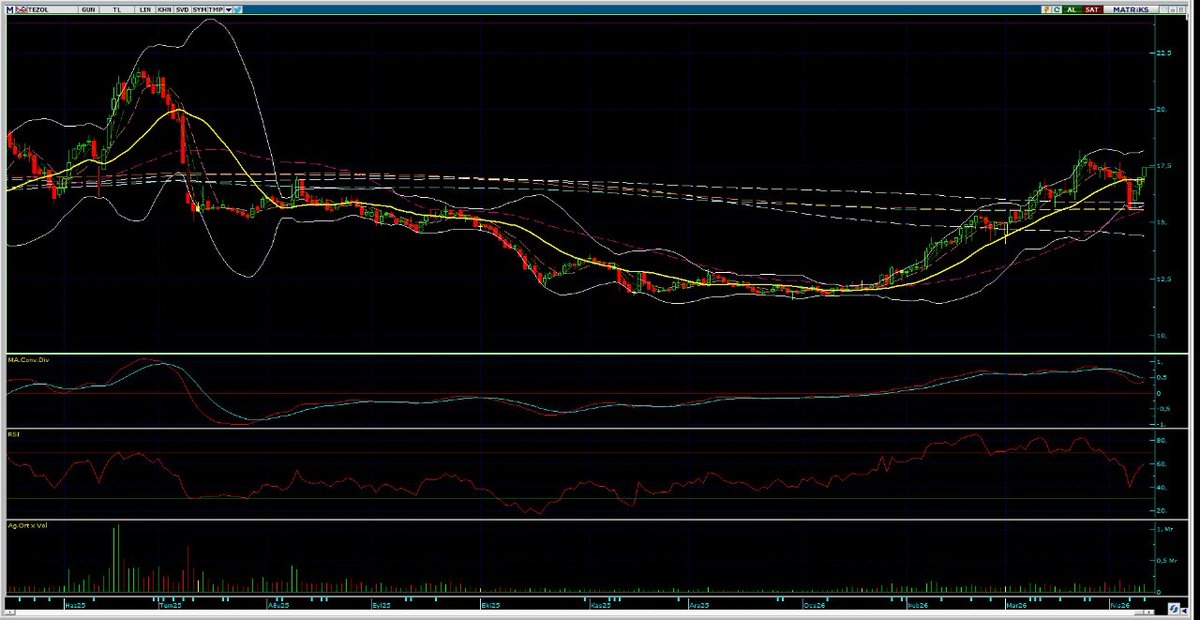Click the Oca26 date axis label
This screenshot has height=620, width=1200.
(814, 605)
